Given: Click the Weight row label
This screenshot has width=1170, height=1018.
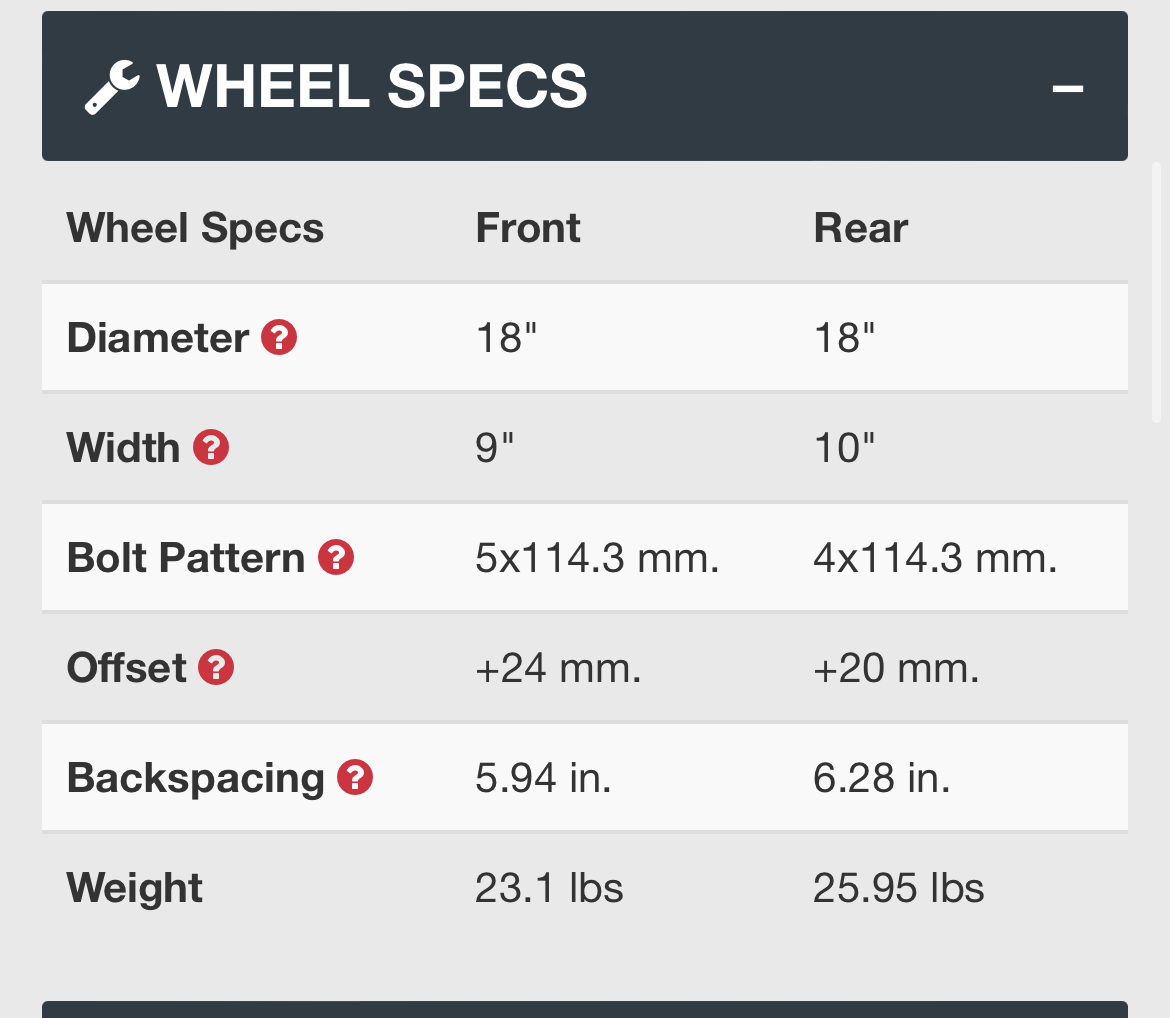Looking at the screenshot, I should [134, 888].
